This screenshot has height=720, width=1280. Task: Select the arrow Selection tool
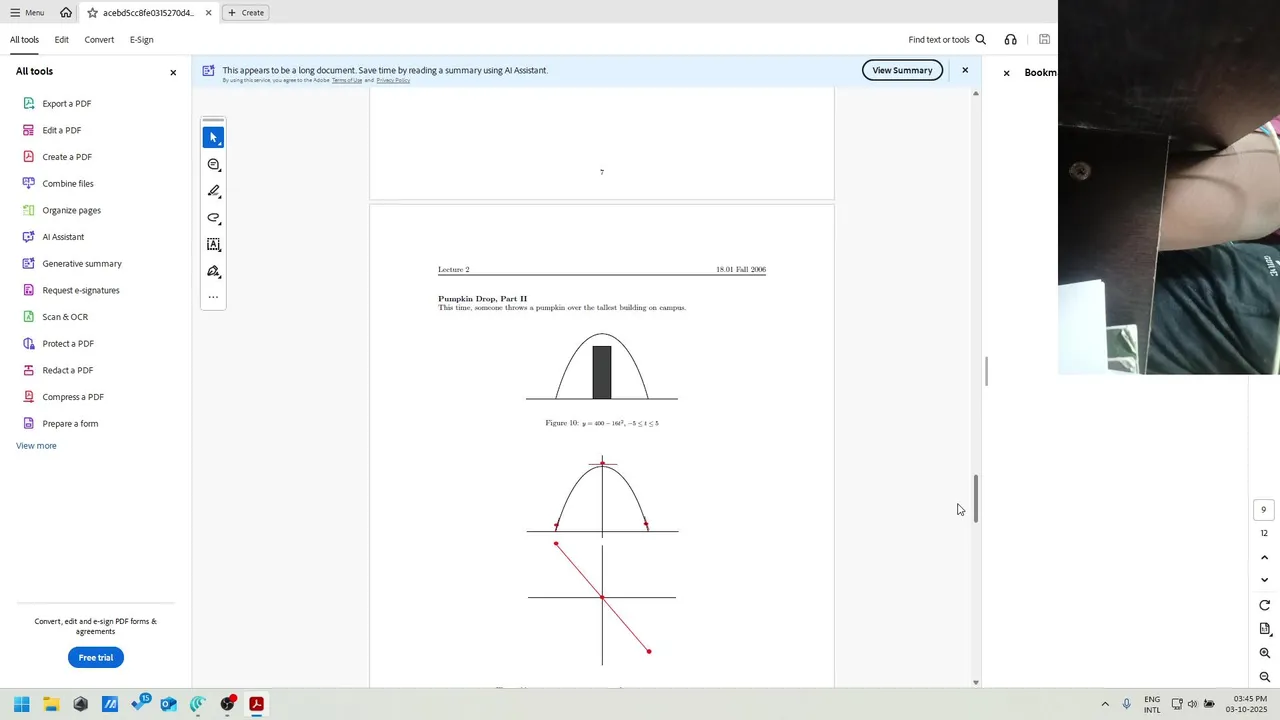[213, 137]
